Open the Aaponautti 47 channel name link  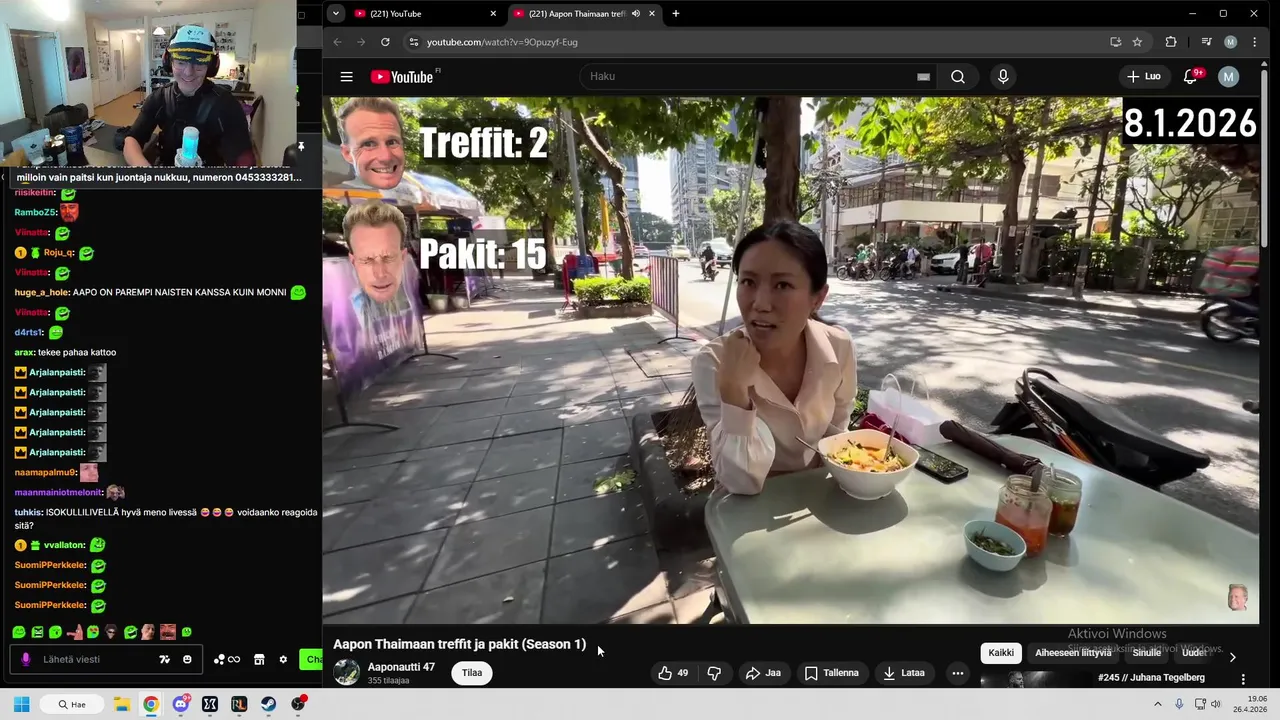point(401,667)
